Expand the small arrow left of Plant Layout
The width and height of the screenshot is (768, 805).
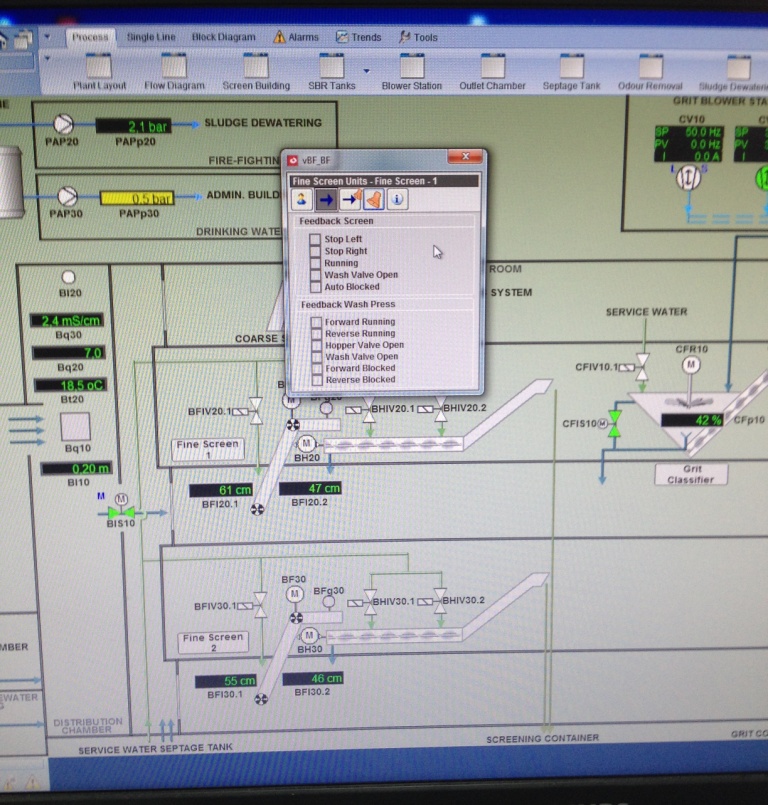coord(47,58)
